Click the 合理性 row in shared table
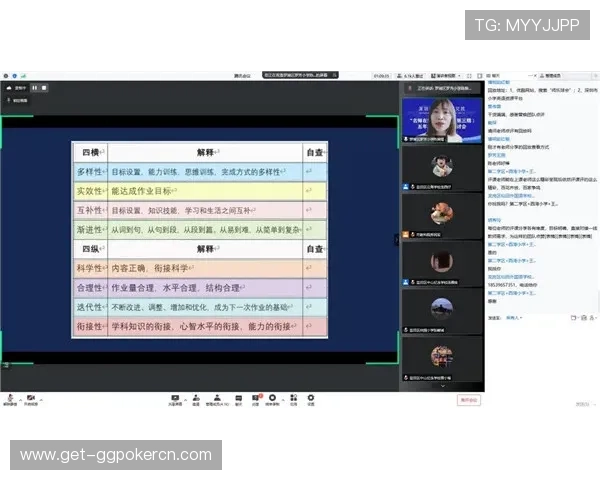The width and height of the screenshot is (600, 480). tap(200, 288)
